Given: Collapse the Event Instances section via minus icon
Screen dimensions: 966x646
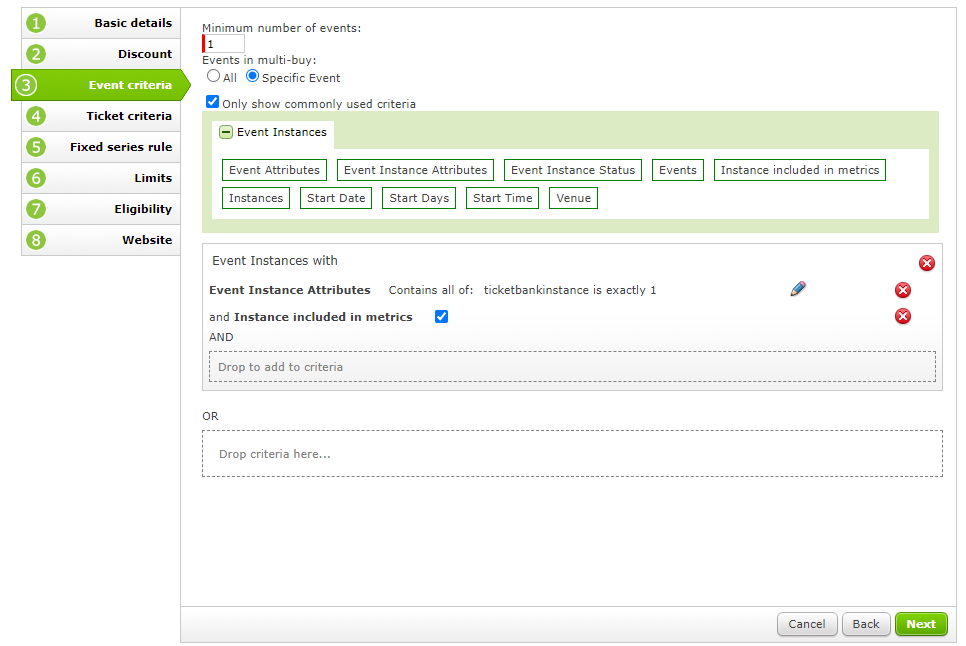Looking at the screenshot, I should tap(226, 132).
